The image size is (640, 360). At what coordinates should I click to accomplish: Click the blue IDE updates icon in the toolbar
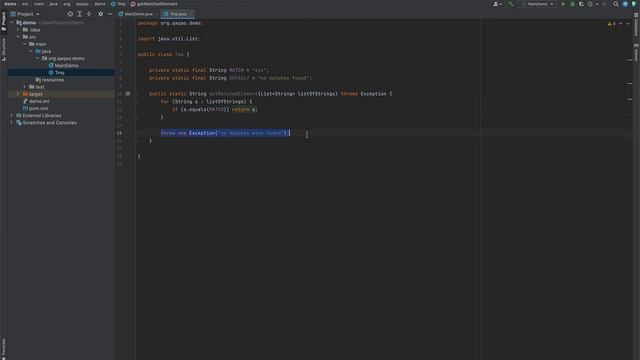625,4
